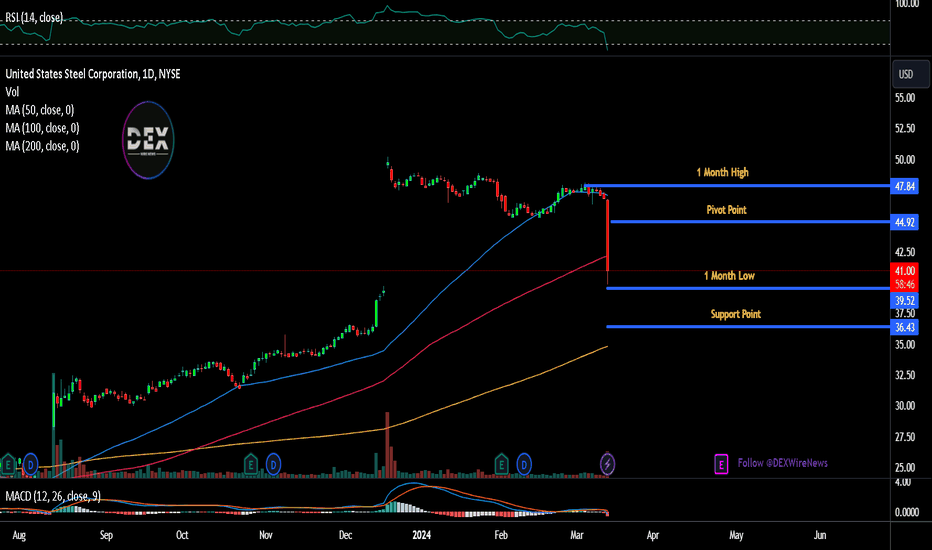This screenshot has width=932, height=550.
Task: Select the RSI (14, close) indicator label
Action: point(33,18)
